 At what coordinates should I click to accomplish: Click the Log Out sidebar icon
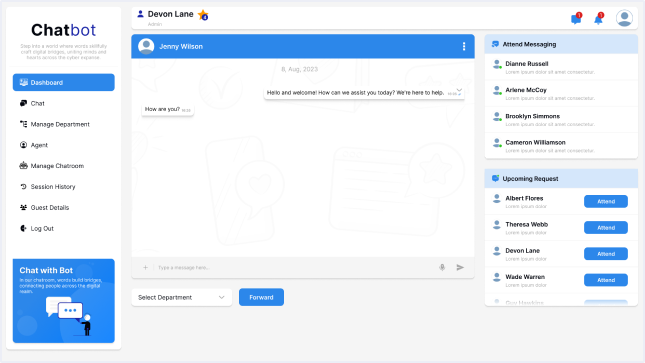tap(23, 228)
